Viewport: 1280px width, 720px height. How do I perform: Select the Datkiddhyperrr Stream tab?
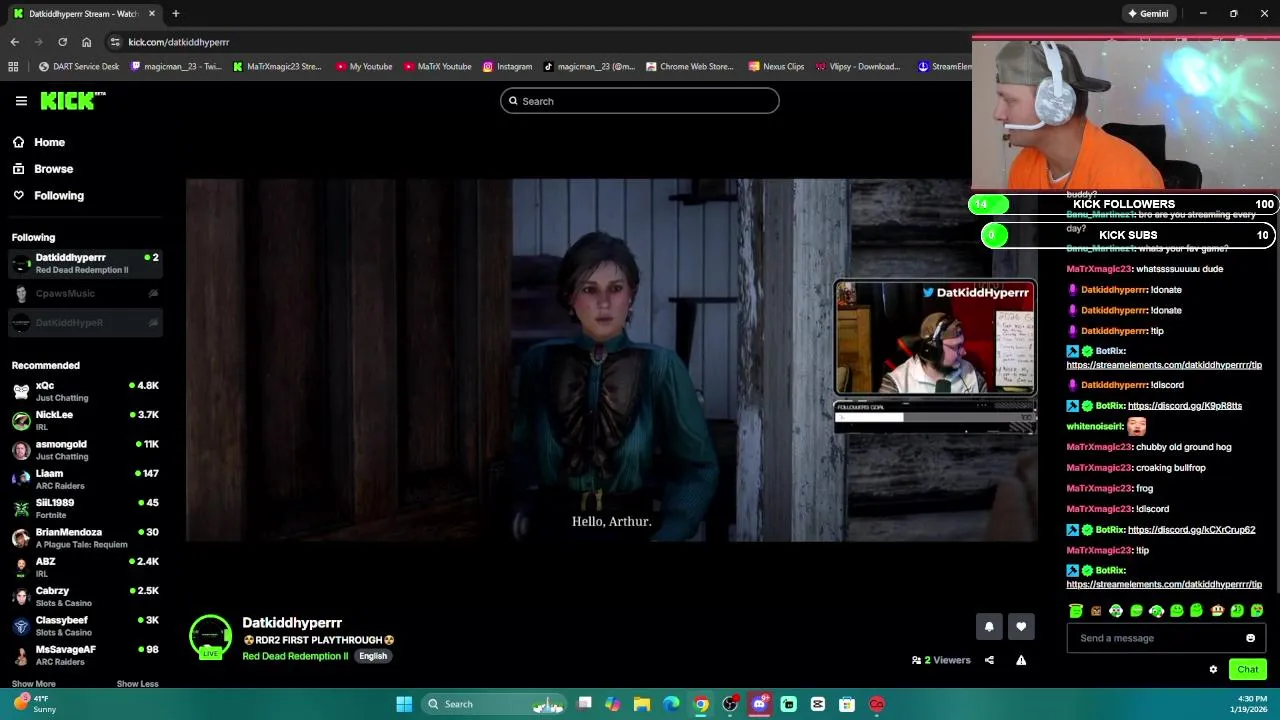point(84,14)
